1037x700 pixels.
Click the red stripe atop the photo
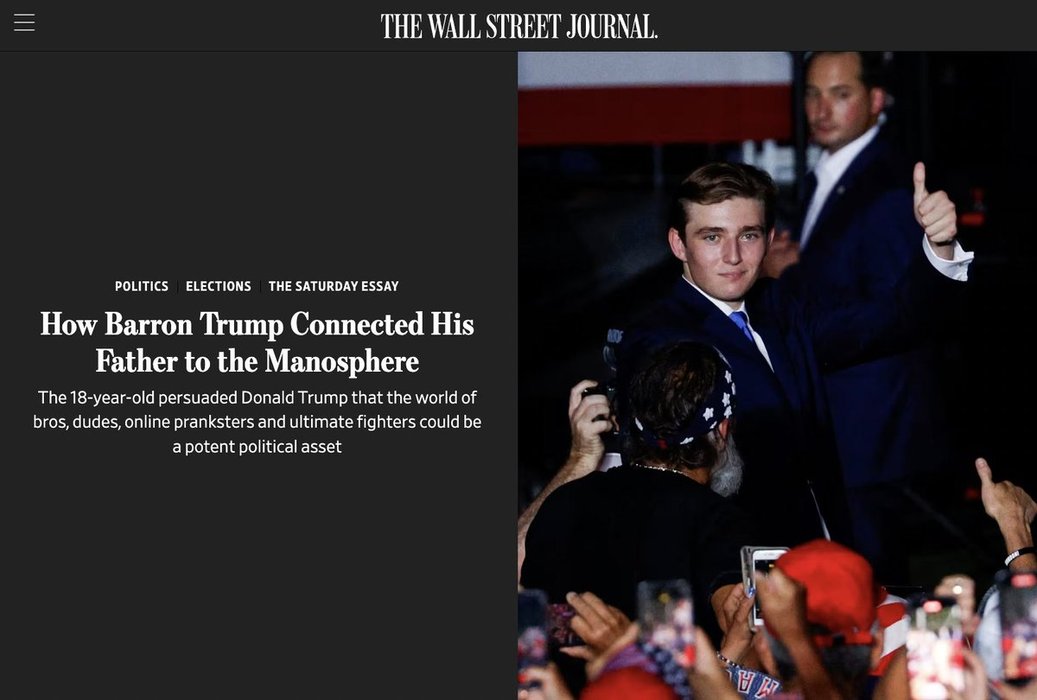point(655,113)
